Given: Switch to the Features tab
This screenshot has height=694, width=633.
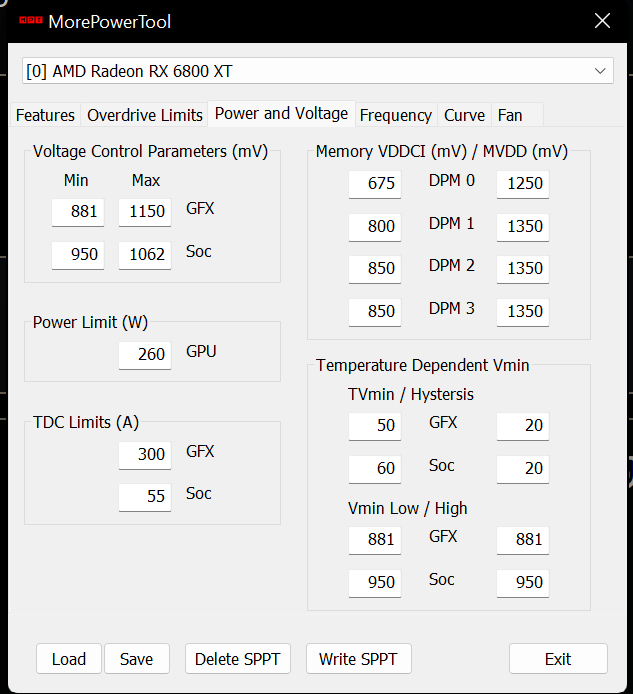Looking at the screenshot, I should [45, 115].
